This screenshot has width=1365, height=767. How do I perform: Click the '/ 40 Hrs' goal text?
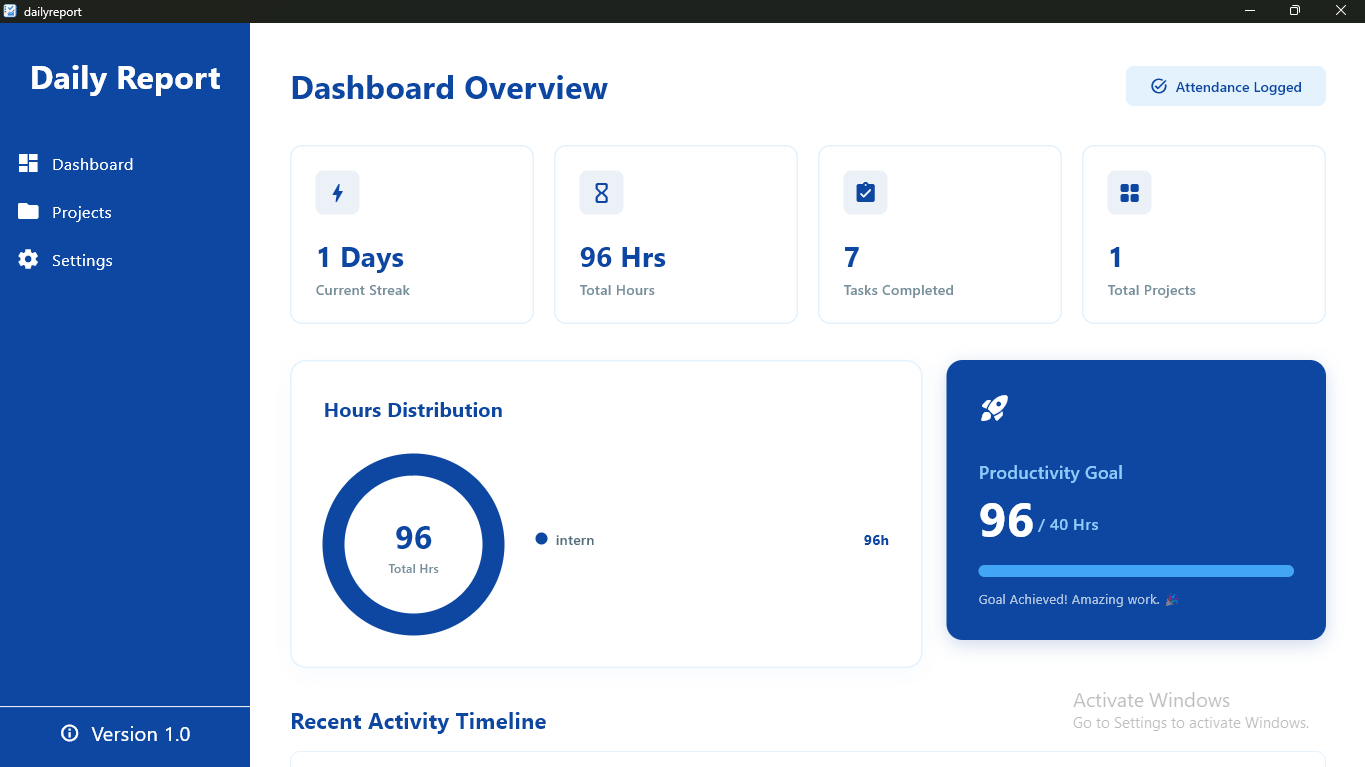point(1068,525)
